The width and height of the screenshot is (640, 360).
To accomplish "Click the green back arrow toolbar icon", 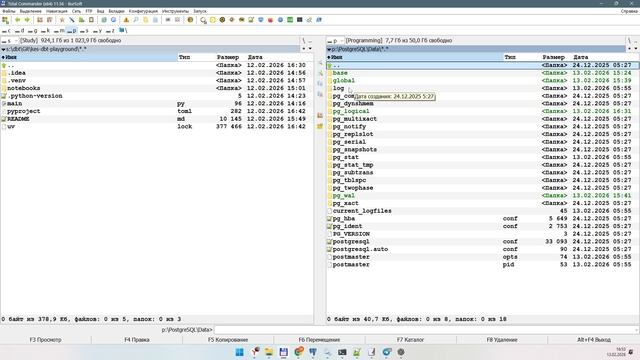I will (x=18, y=20).
